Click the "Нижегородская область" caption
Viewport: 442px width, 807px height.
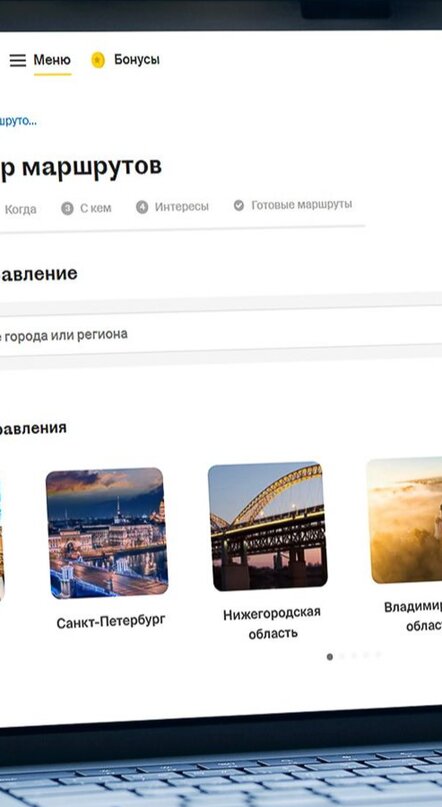pos(272,623)
